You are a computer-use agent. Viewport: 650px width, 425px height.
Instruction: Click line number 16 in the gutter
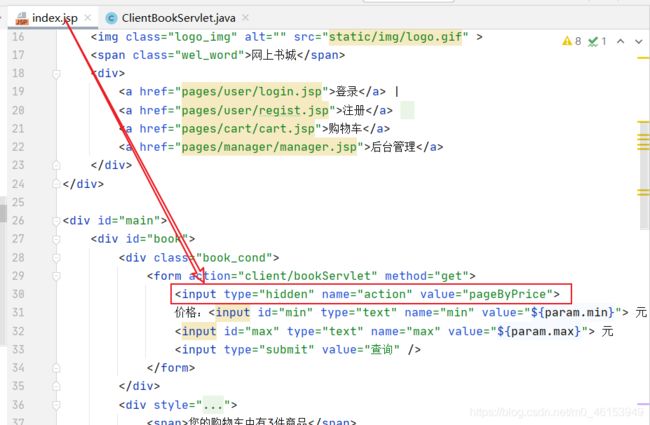click(18, 37)
